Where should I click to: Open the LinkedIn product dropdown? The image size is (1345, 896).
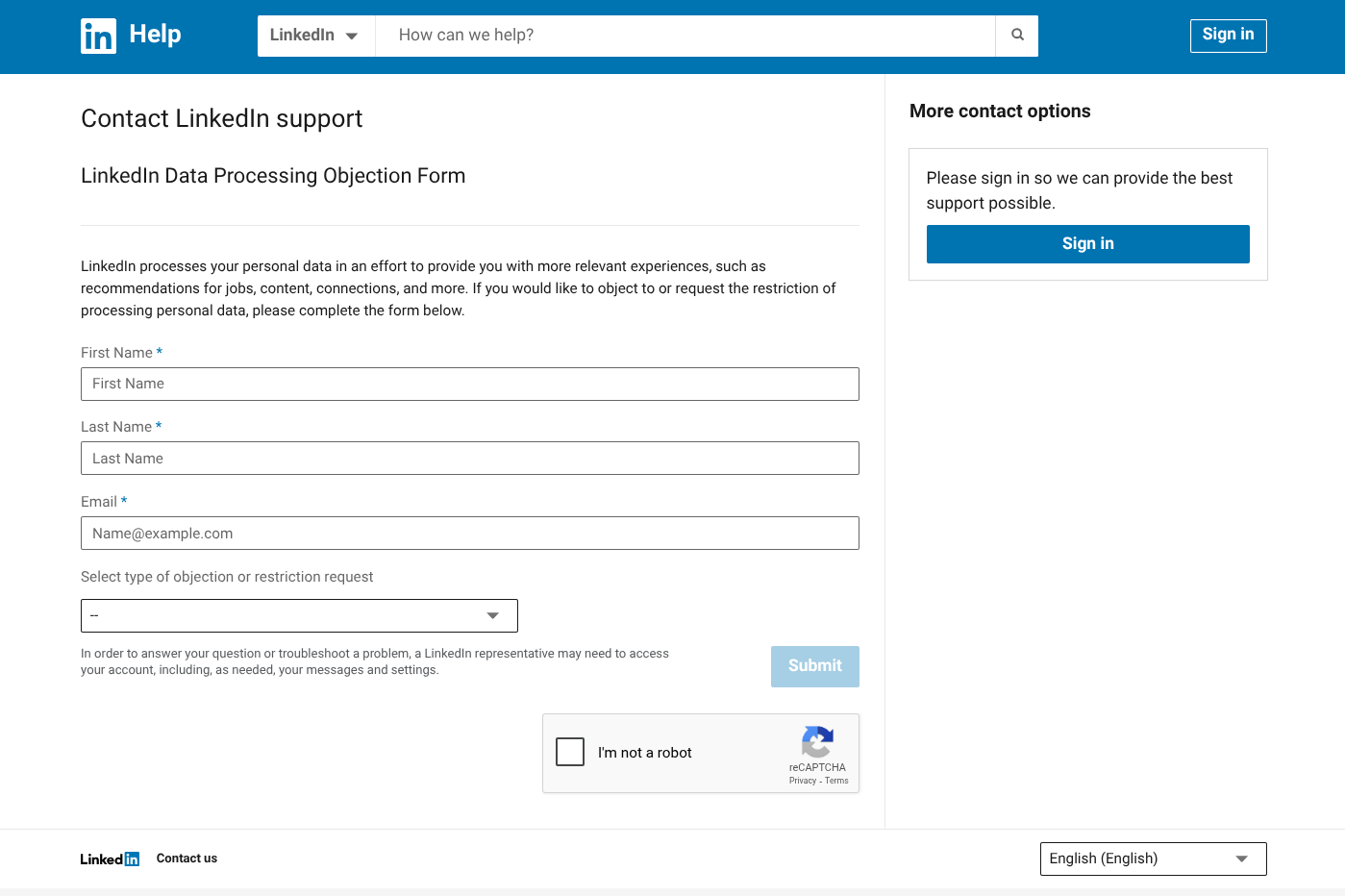click(x=314, y=36)
